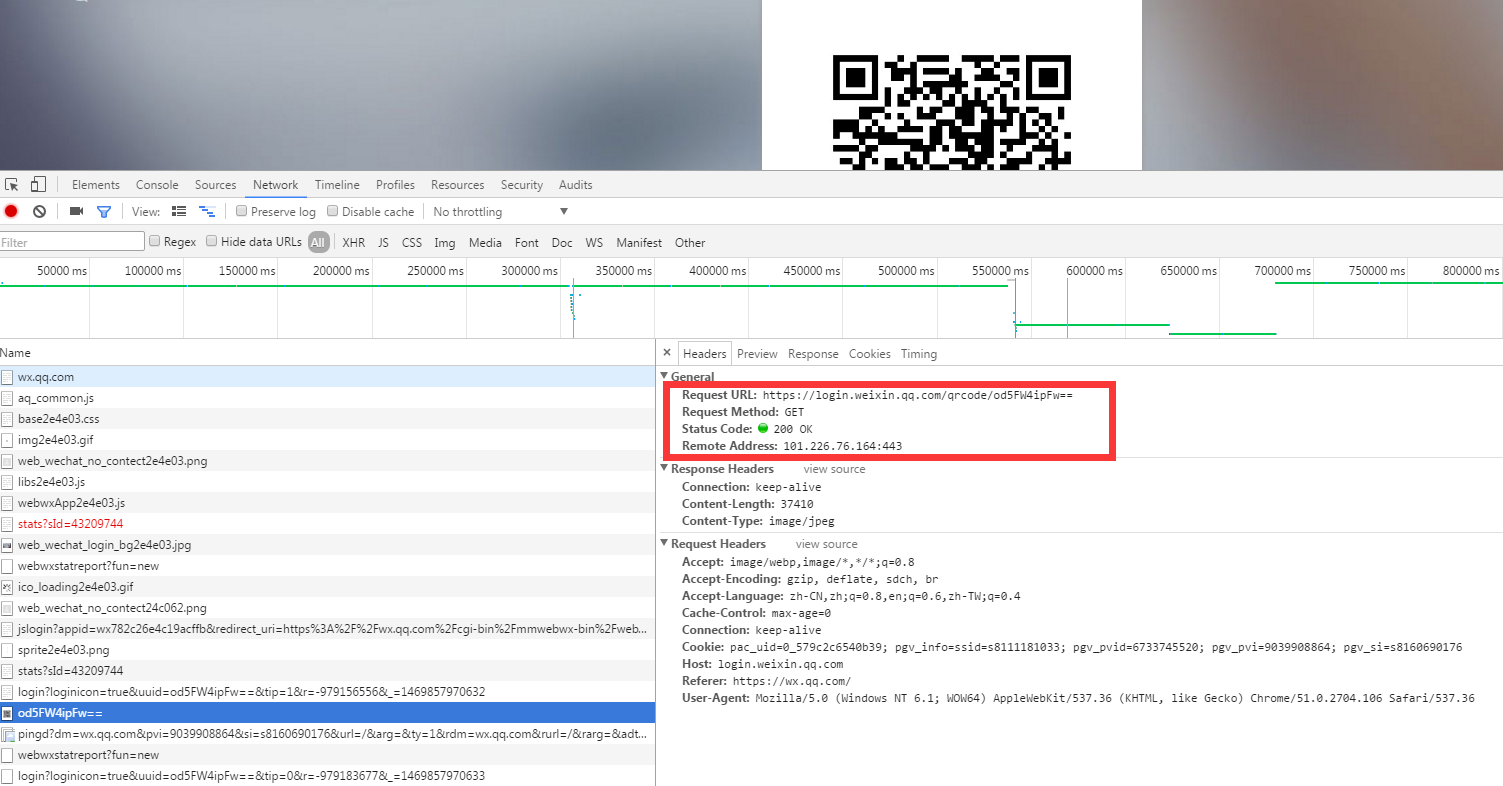Switch to the Response detail tab

813,354
